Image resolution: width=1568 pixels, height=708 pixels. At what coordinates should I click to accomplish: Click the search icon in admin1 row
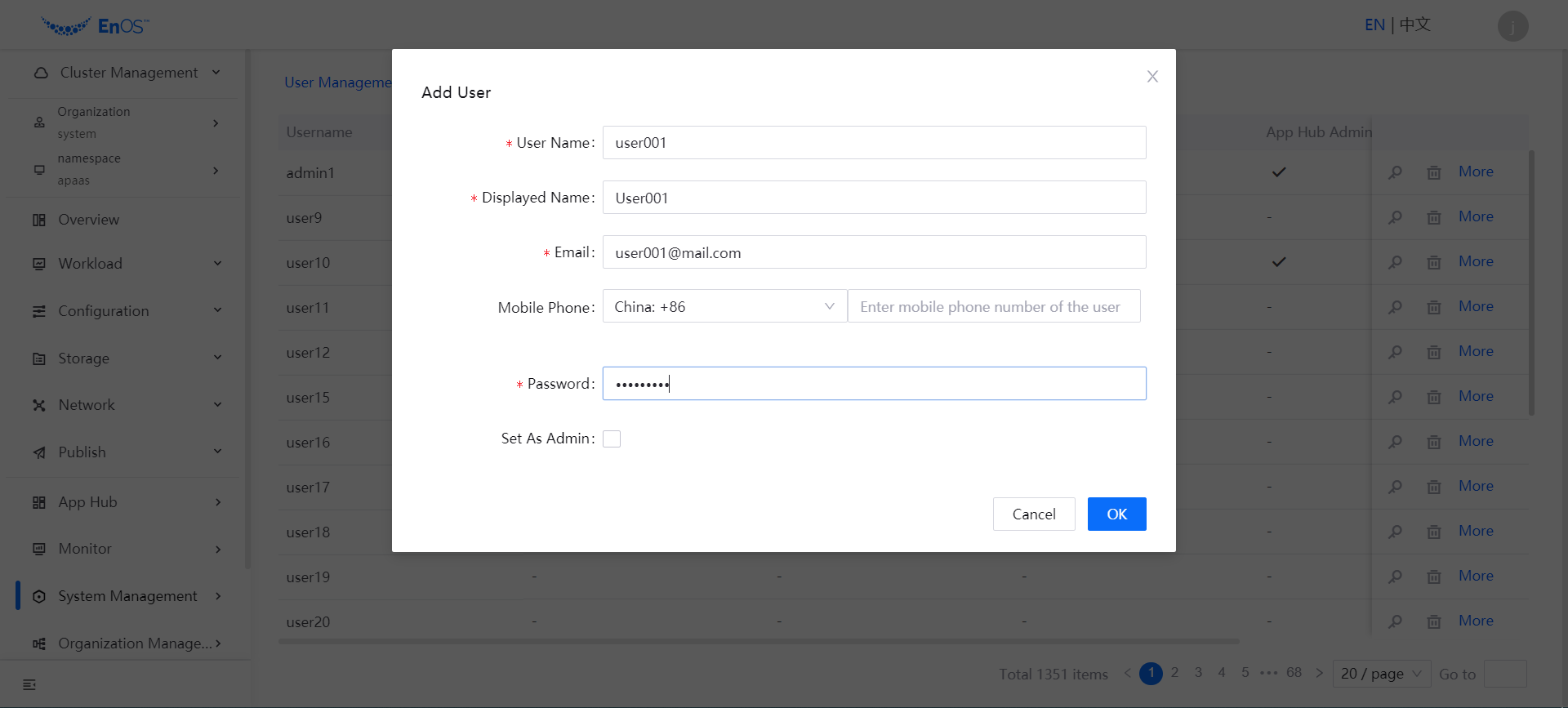1395,172
